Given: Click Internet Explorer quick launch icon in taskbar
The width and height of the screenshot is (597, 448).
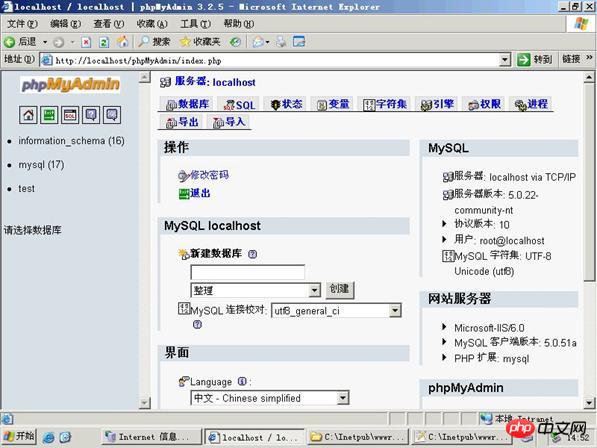Looking at the screenshot, I should [48, 437].
